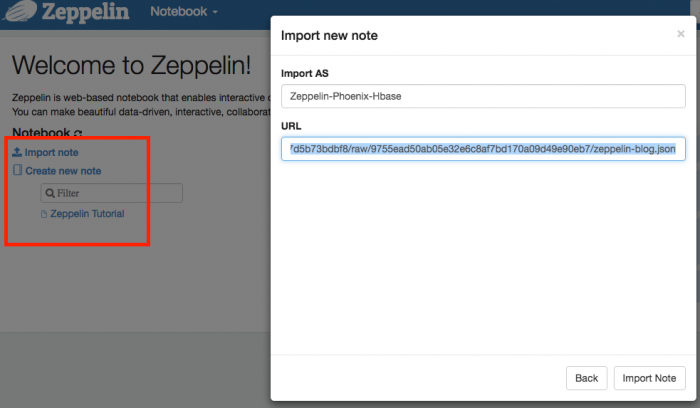The width and height of the screenshot is (700, 408).
Task: Click the upload icon next to Import note
Action: (x=17, y=152)
